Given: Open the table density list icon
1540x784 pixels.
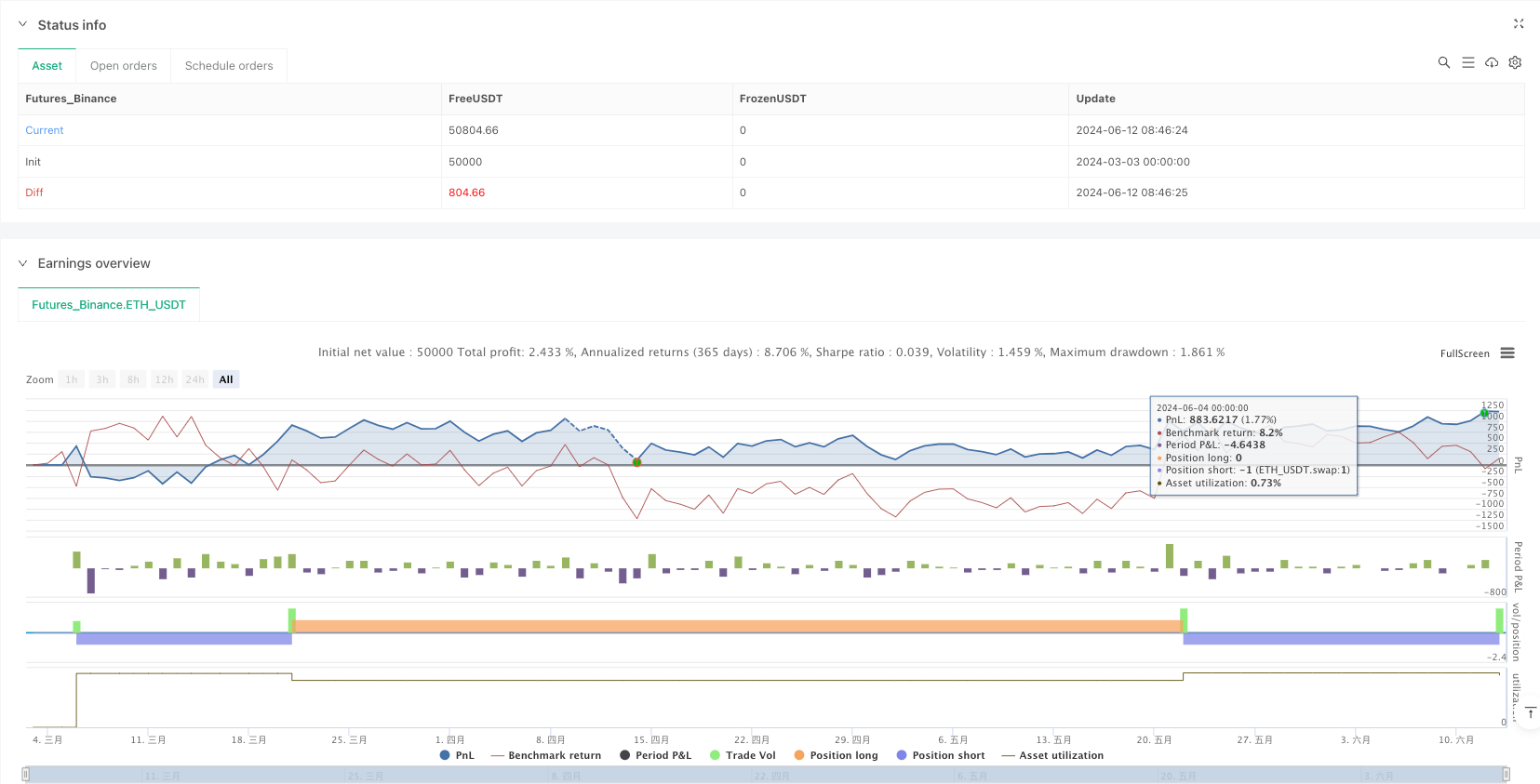Looking at the screenshot, I should 1468,62.
